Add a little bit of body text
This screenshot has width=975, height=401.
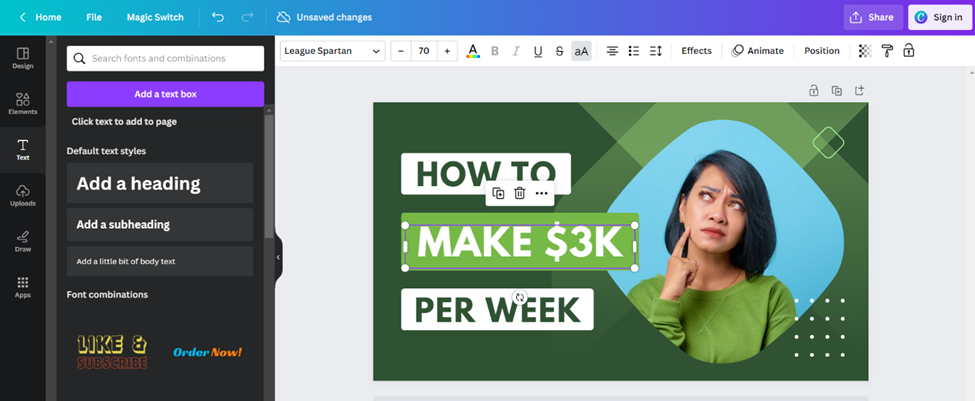[160, 261]
